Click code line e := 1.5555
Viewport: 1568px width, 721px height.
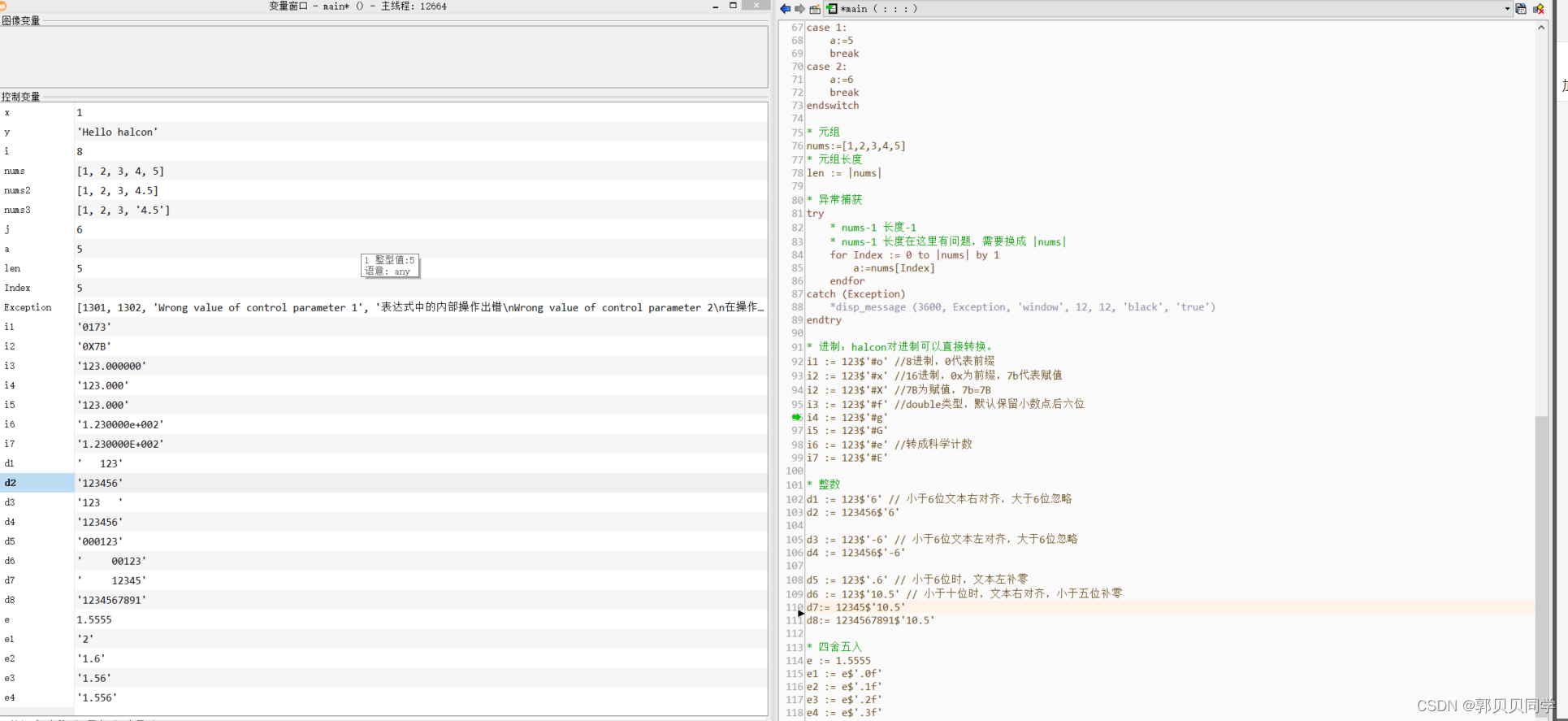[x=838, y=661]
